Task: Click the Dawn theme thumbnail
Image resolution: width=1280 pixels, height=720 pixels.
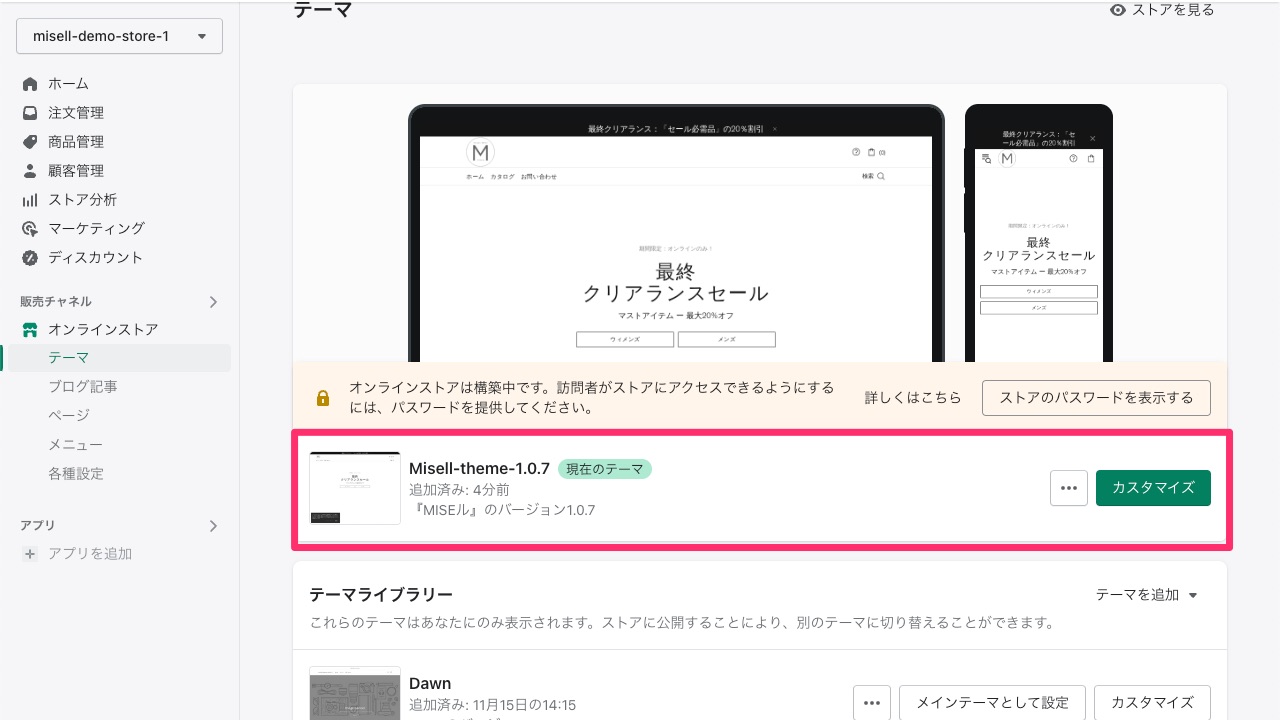Action: point(355,693)
